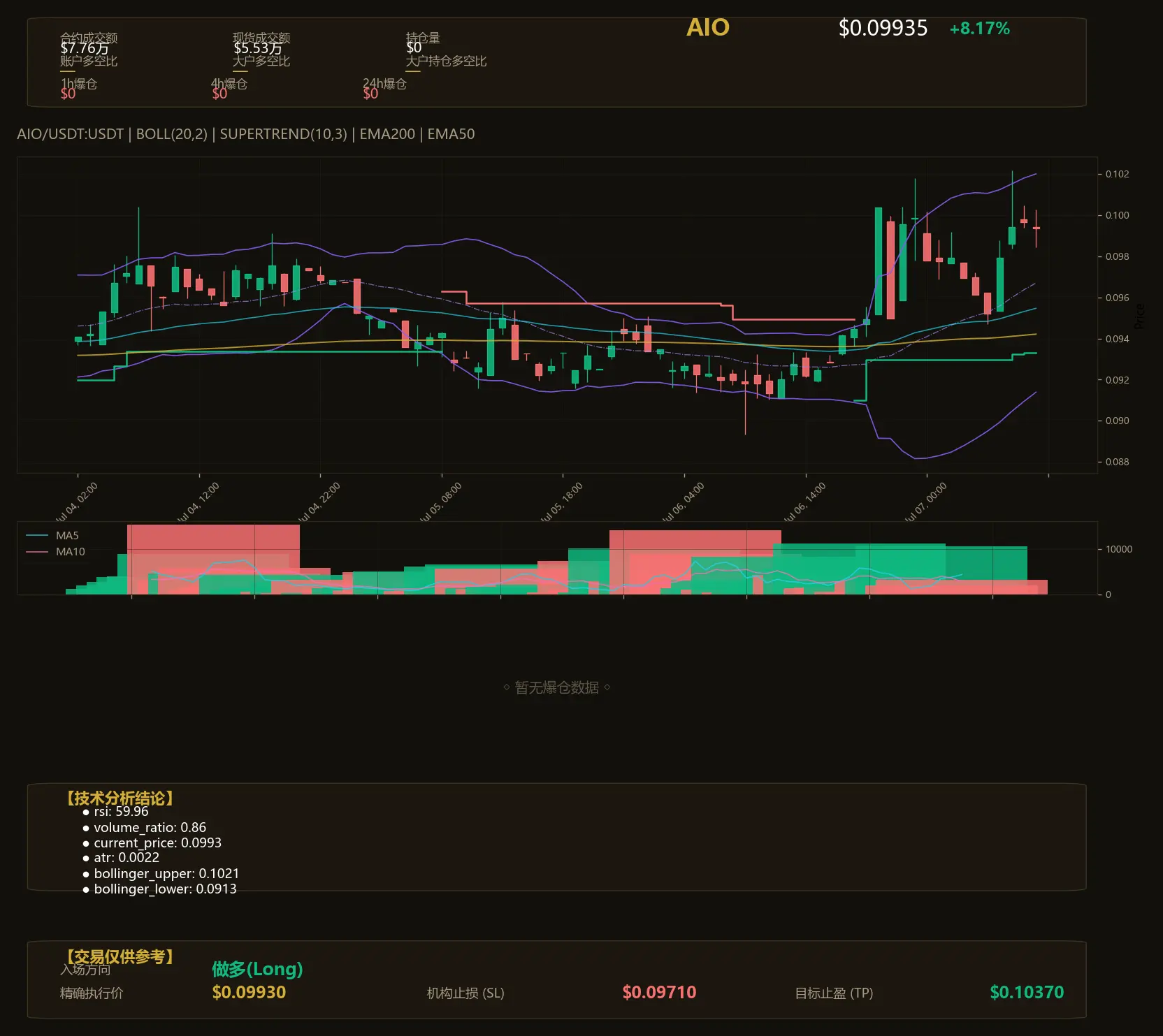Click the 0.092 price axis label

point(1117,380)
